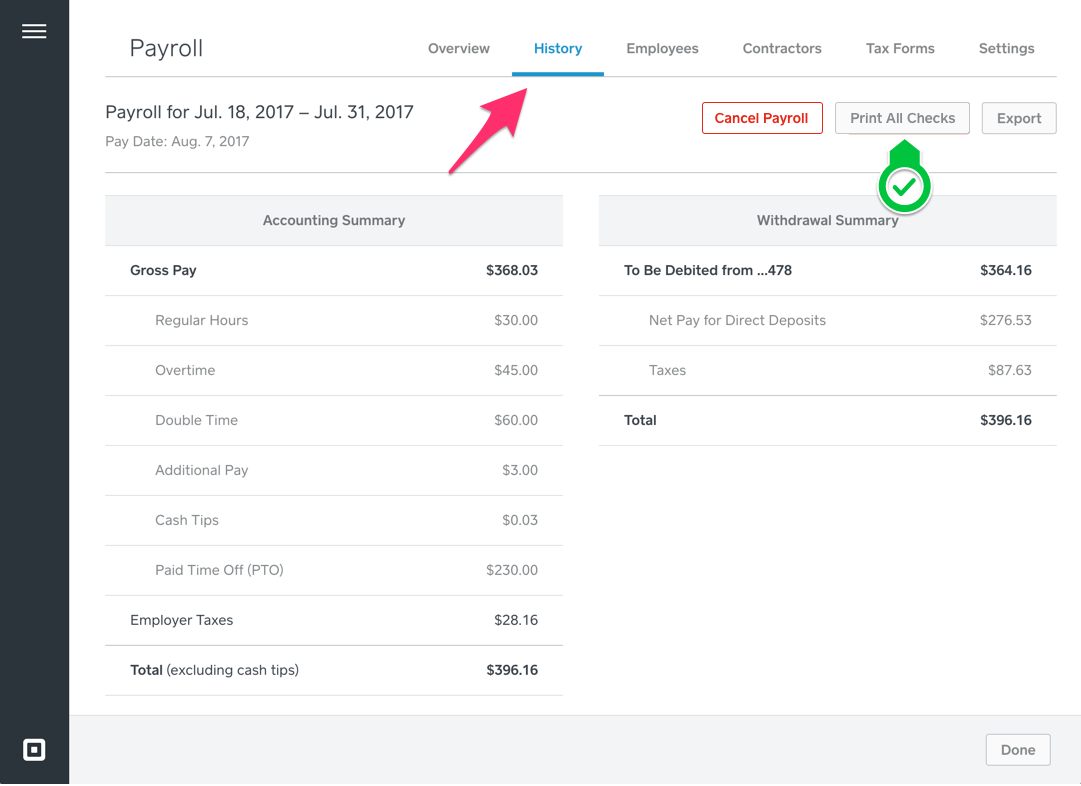The width and height of the screenshot is (1081, 786).
Task: Select the Gross Pay row
Action: click(334, 270)
